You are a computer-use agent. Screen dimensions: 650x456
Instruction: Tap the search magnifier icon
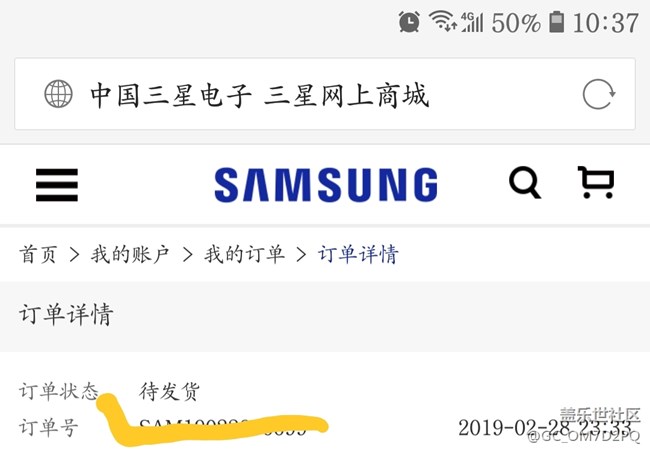[525, 182]
